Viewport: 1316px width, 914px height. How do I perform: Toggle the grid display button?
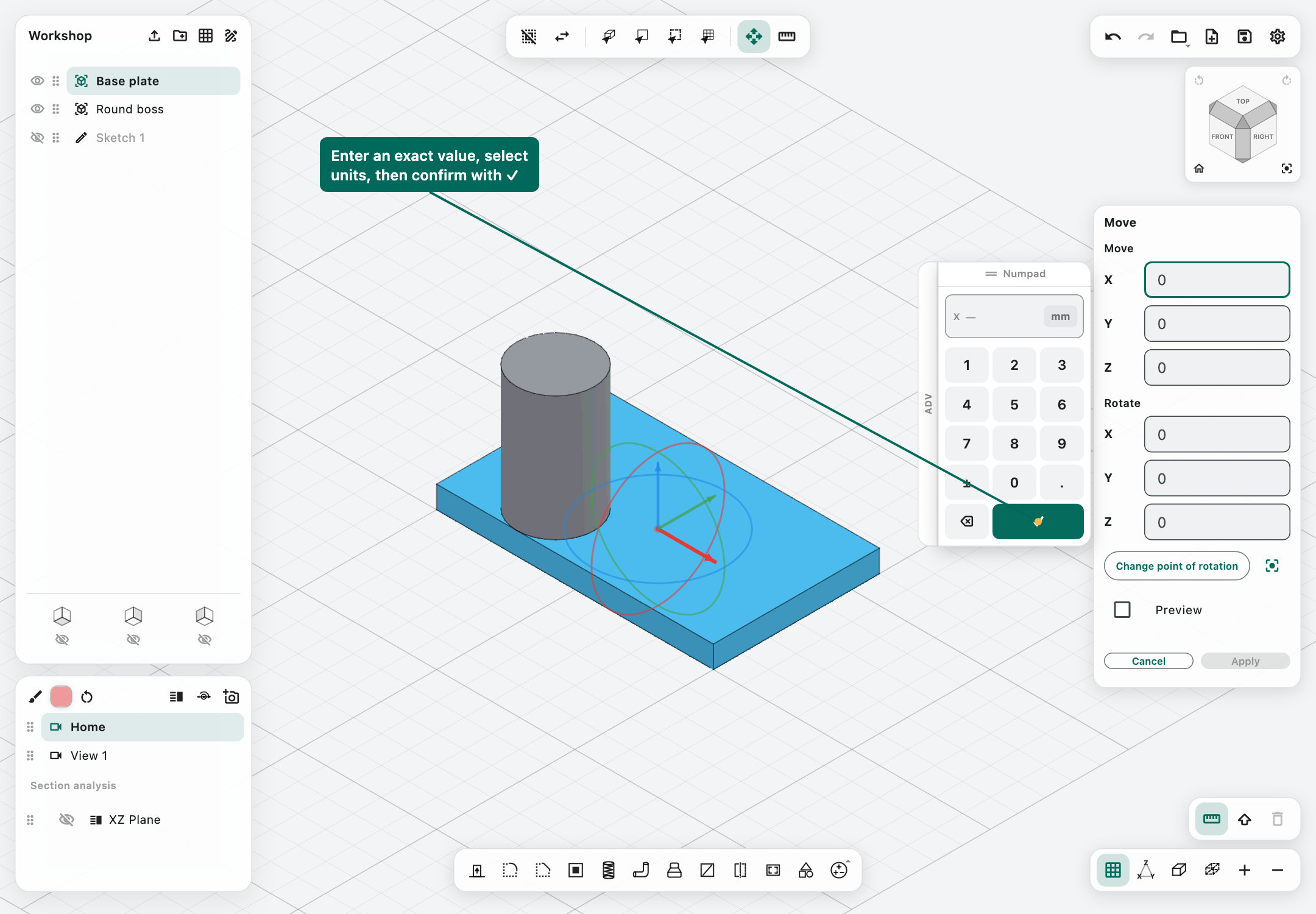1113,870
